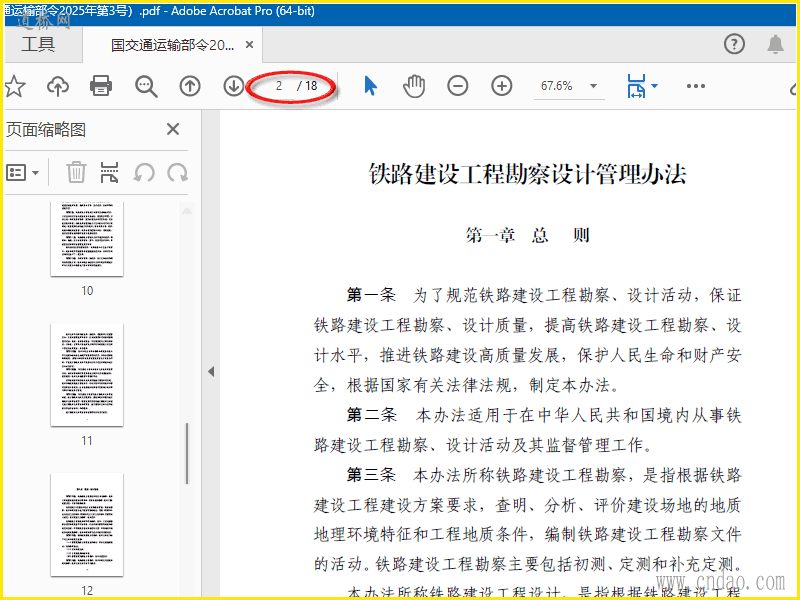Switch to the 国交通运输部令20... document tab
This screenshot has width=800, height=600.
point(172,45)
